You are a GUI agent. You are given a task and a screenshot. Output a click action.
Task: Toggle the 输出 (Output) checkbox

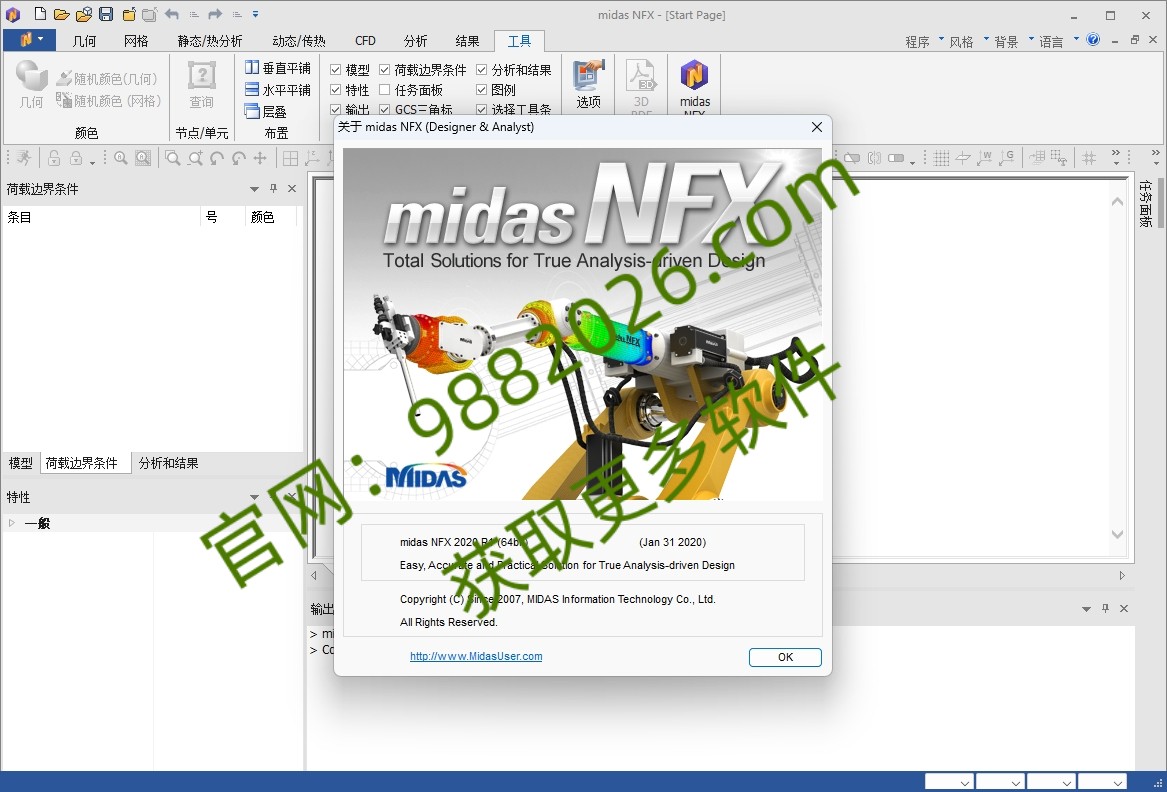(336, 109)
